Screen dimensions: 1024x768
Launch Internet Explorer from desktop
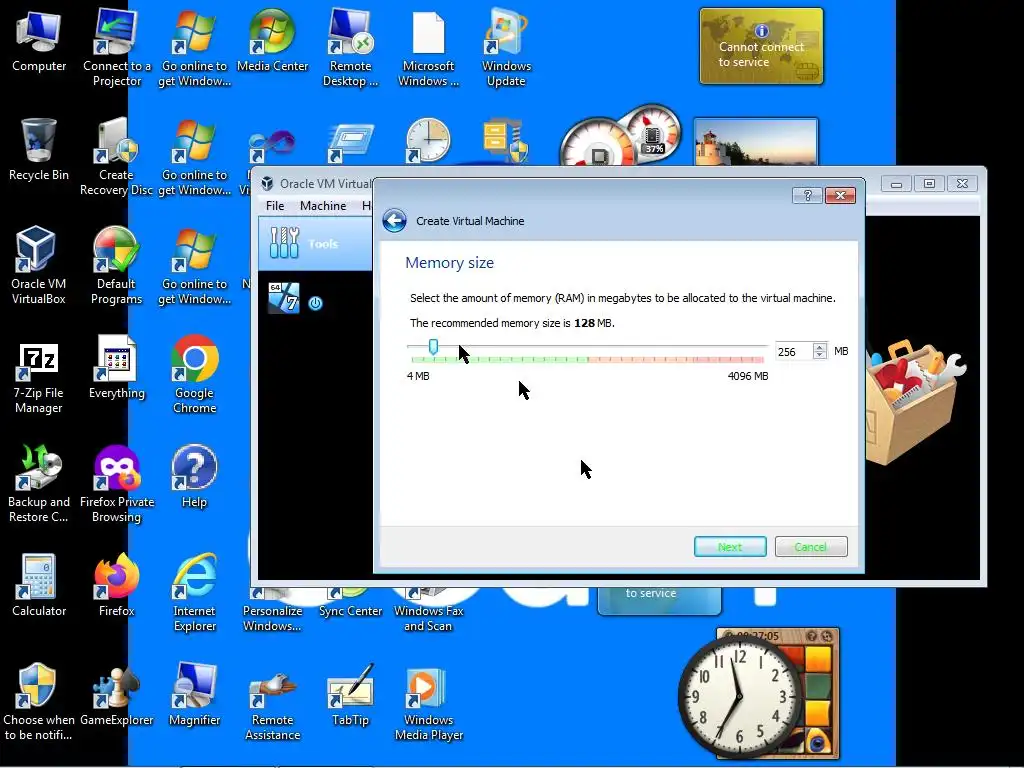194,592
